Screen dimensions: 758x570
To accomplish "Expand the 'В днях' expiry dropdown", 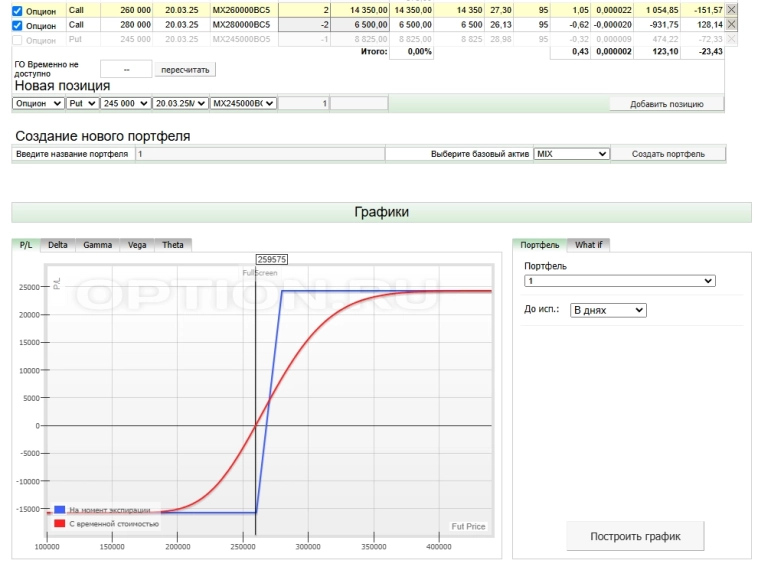I will pyautogui.click(x=608, y=310).
